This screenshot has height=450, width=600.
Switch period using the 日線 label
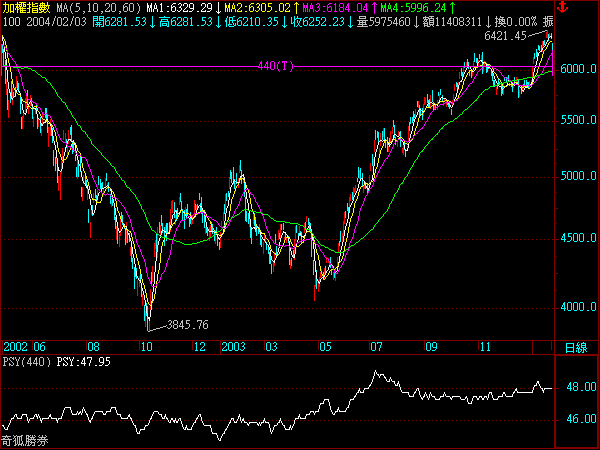pyautogui.click(x=576, y=348)
